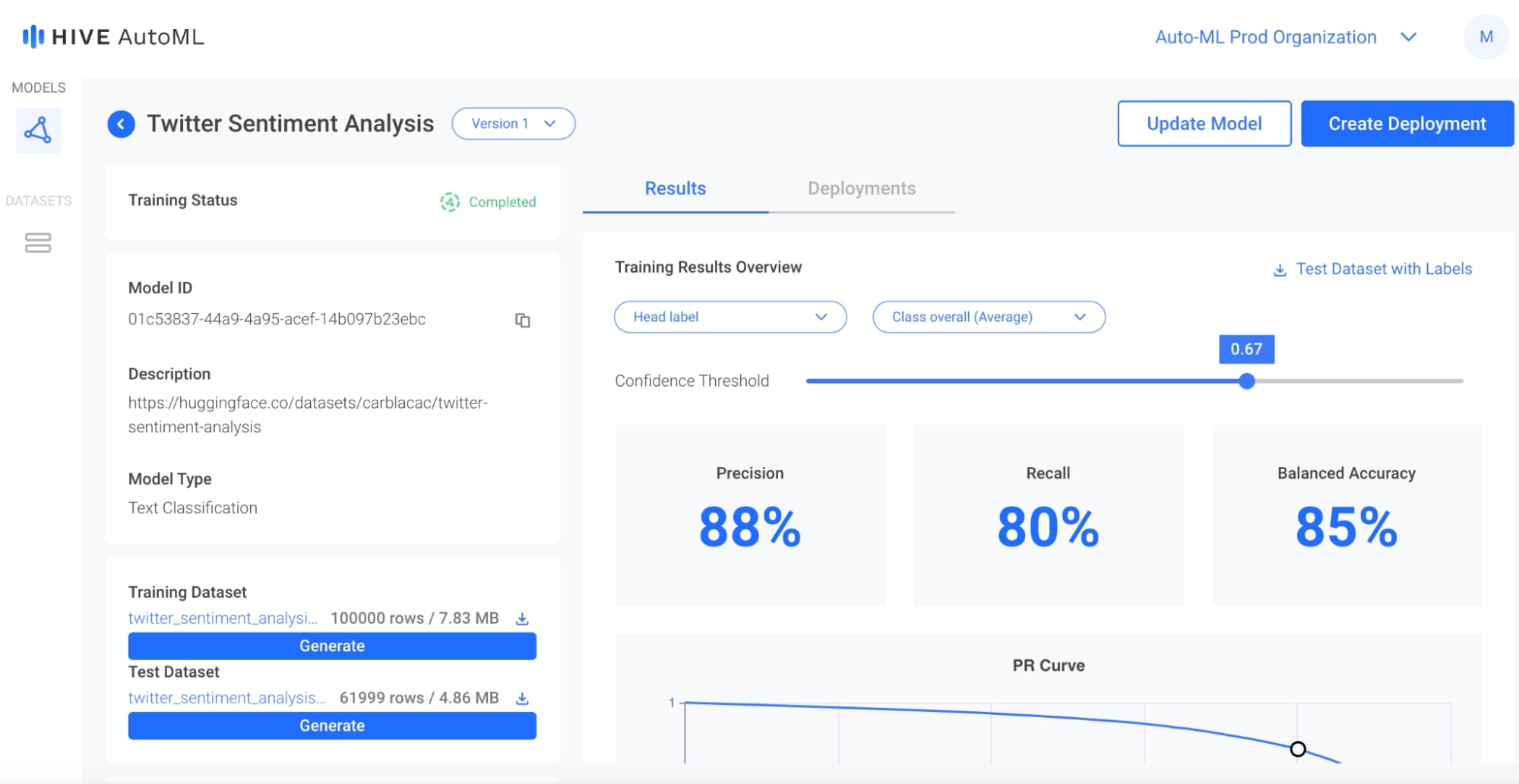1519x784 pixels.
Task: Open the Class overall (Average) selector
Action: point(988,317)
